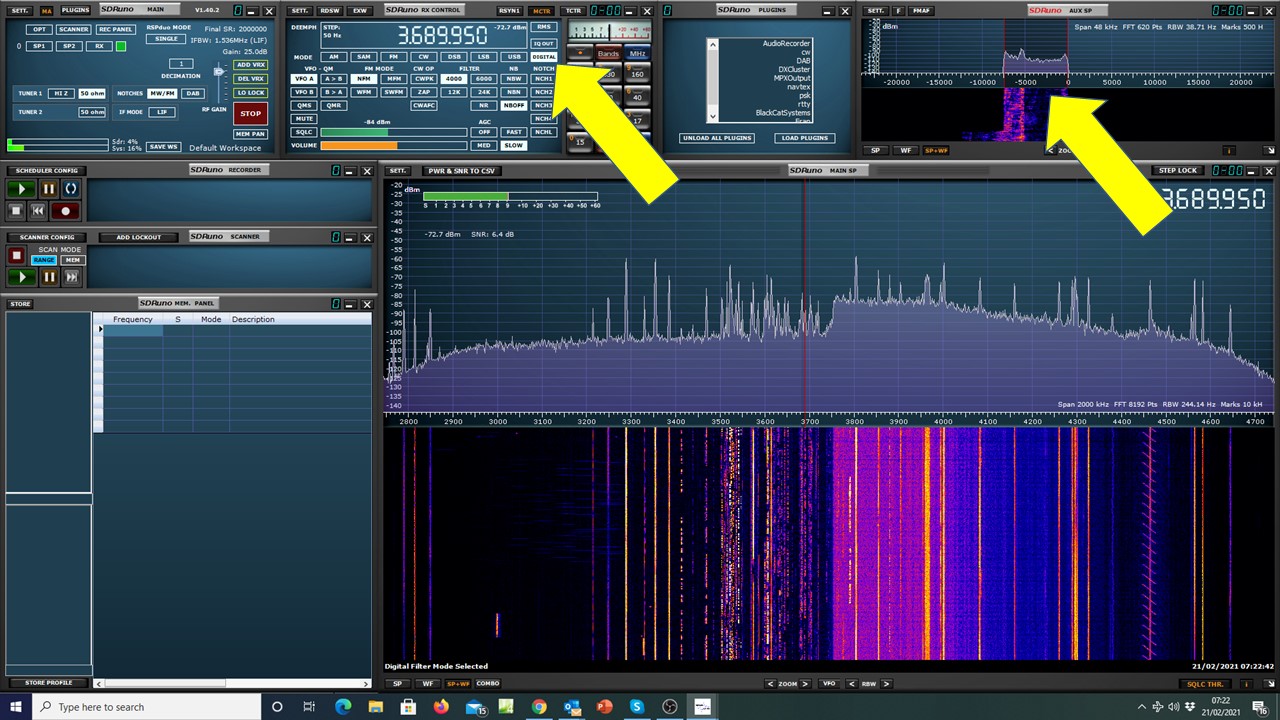The height and width of the screenshot is (720, 1280).
Task: Open REC PANEL from Main window
Action: (115, 29)
